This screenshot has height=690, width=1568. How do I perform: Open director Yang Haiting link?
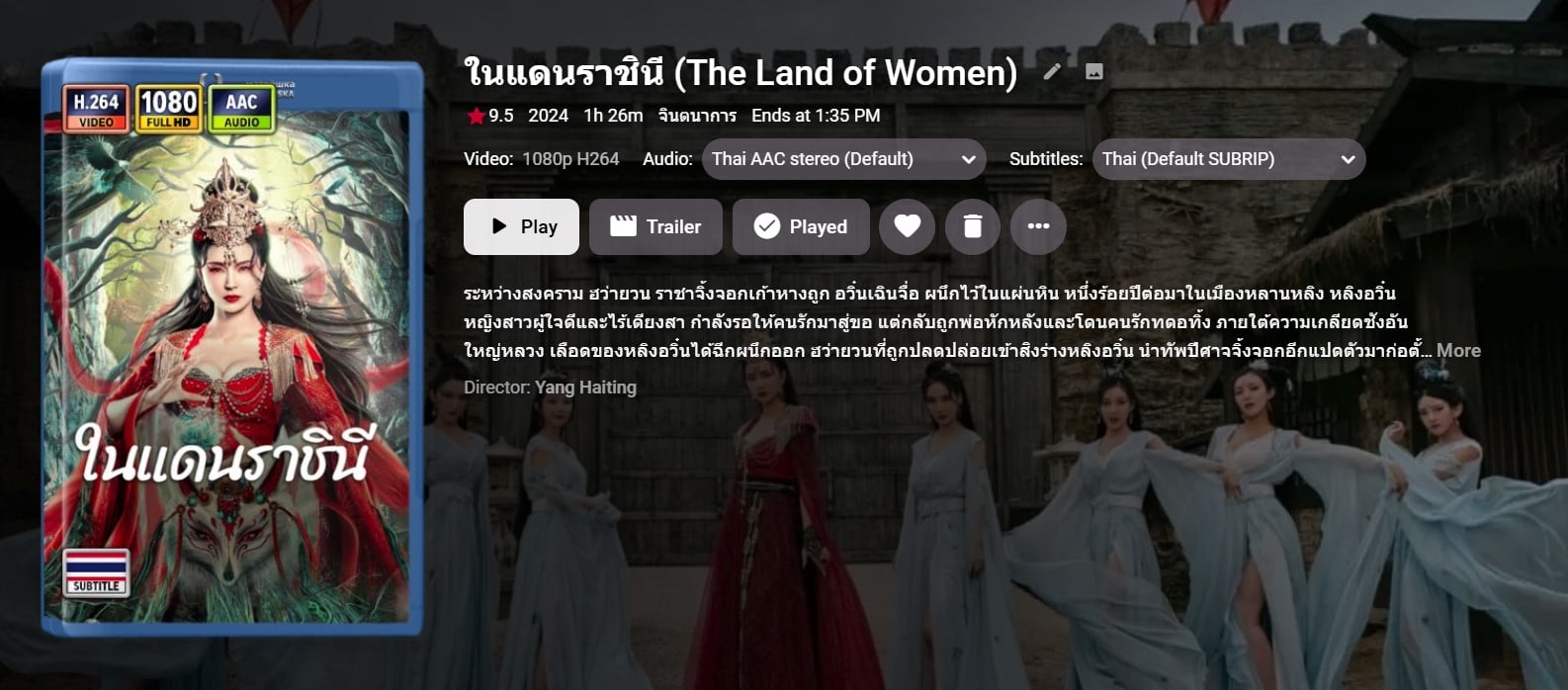pyautogui.click(x=585, y=388)
